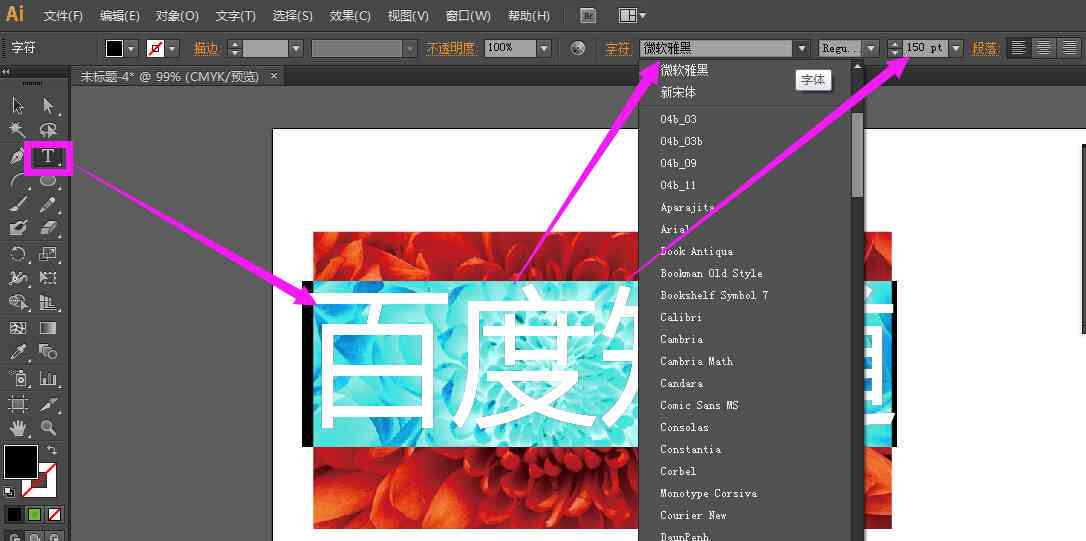Select the Selection tool (black arrow)
The height and width of the screenshot is (541, 1086).
(x=18, y=106)
